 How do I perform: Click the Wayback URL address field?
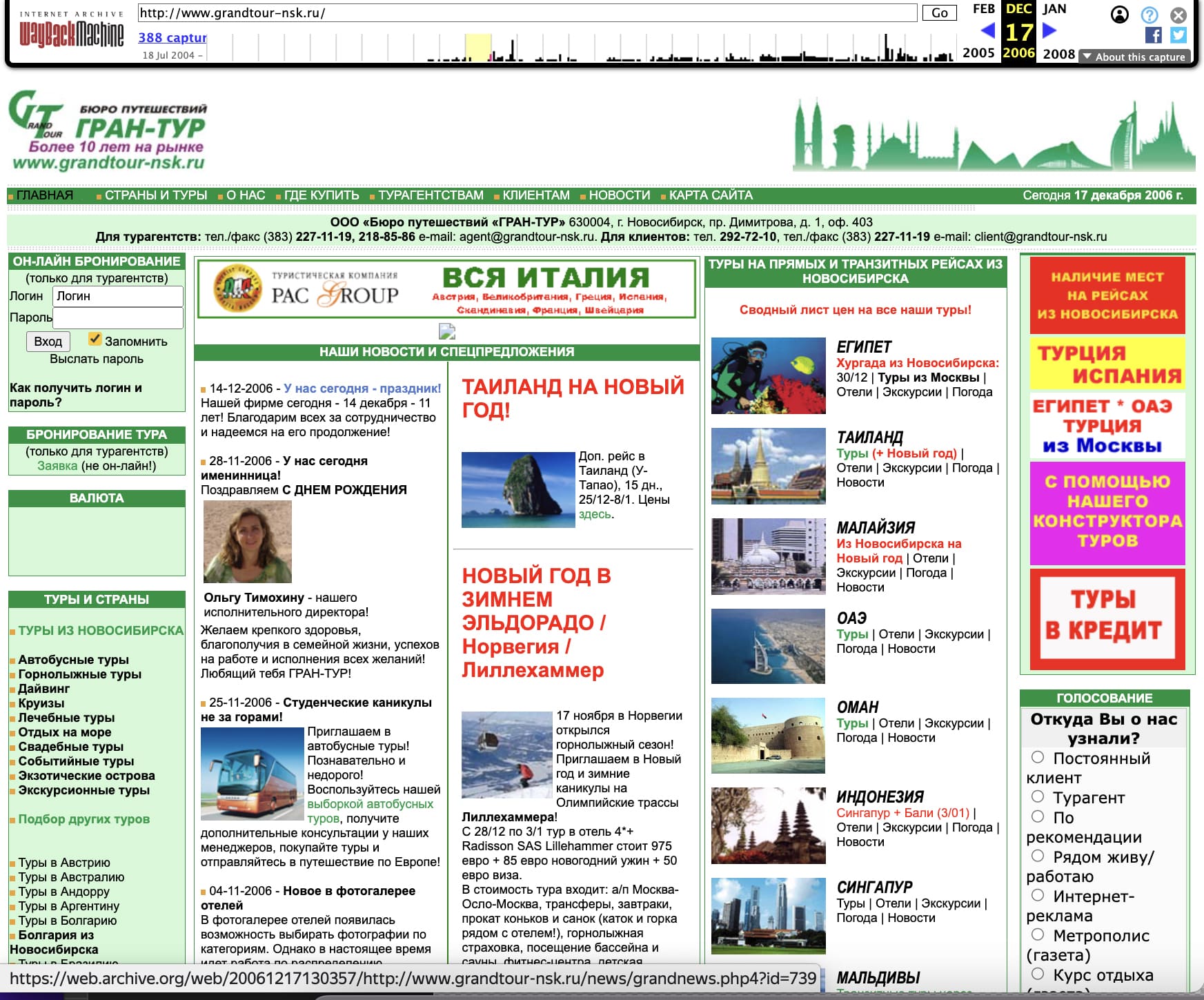528,13
